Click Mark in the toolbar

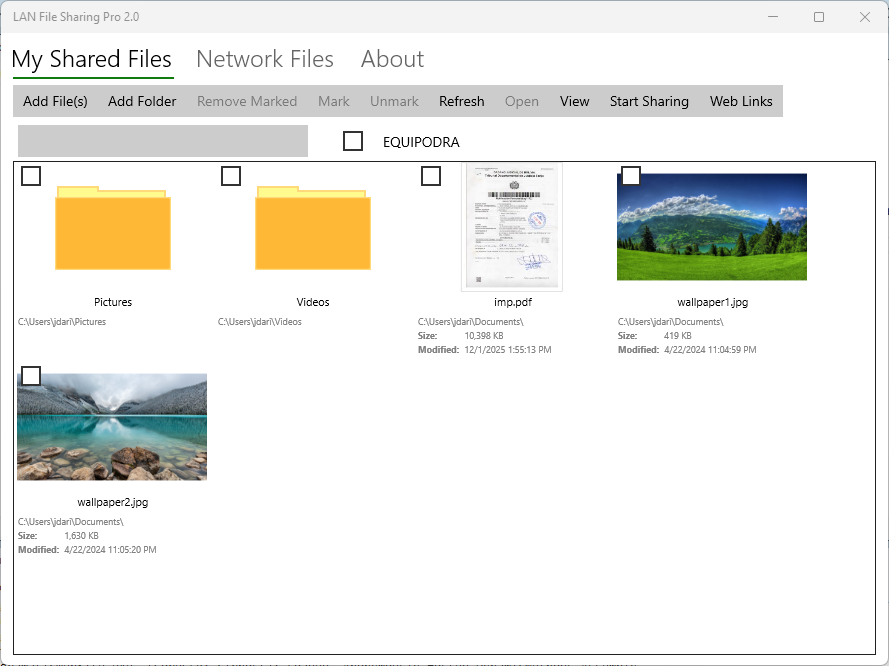(x=333, y=101)
